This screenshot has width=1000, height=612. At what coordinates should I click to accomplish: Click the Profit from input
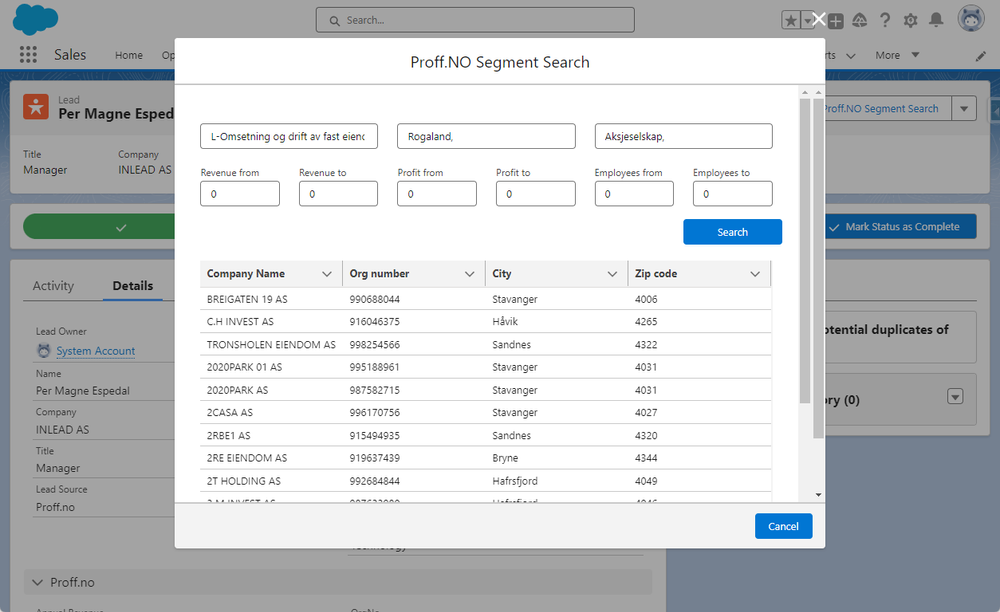pyautogui.click(x=437, y=194)
